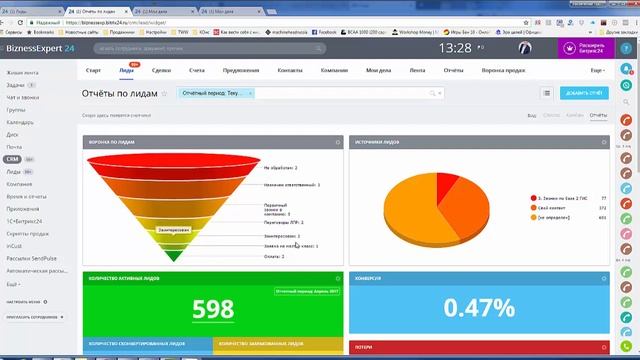Click red legend swatch Звонок по базе 2ГИС
The width and height of the screenshot is (640, 360).
[x=533, y=198]
